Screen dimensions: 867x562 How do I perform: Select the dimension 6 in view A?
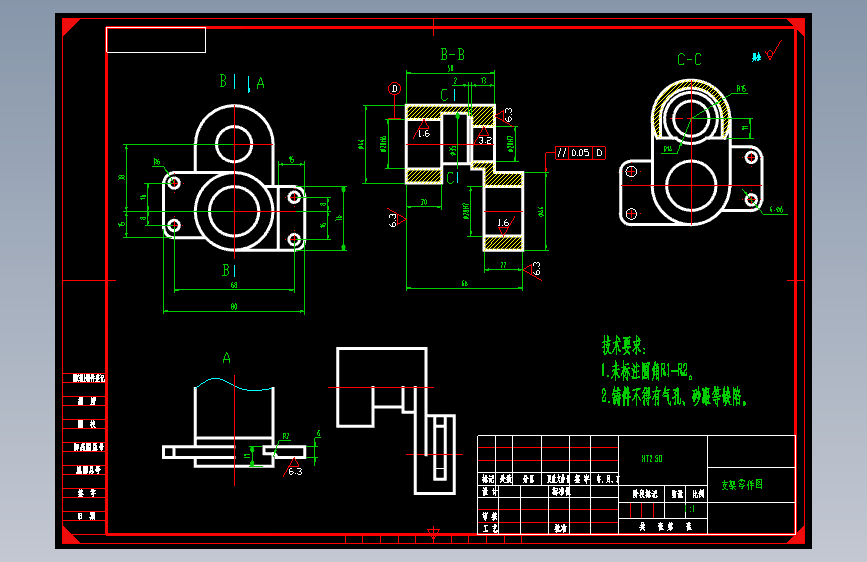(318, 433)
